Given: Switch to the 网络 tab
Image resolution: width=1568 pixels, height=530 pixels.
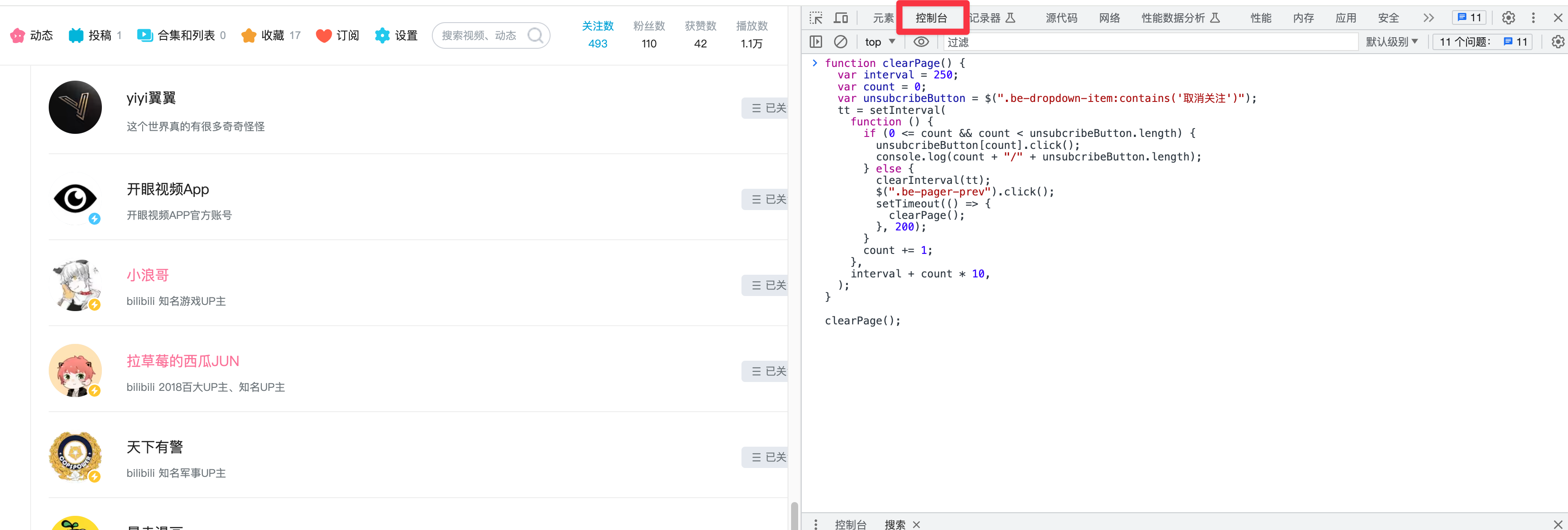Looking at the screenshot, I should pos(1109,18).
